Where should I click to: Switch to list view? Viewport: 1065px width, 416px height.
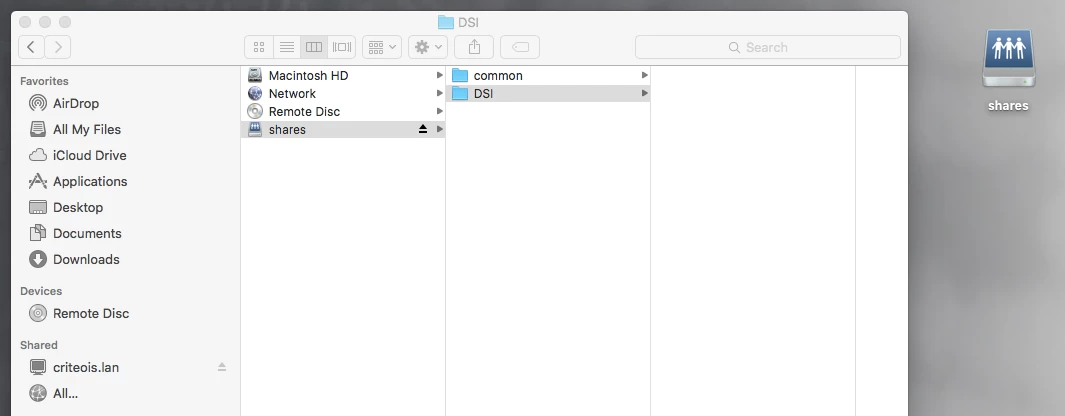pyautogui.click(x=287, y=47)
